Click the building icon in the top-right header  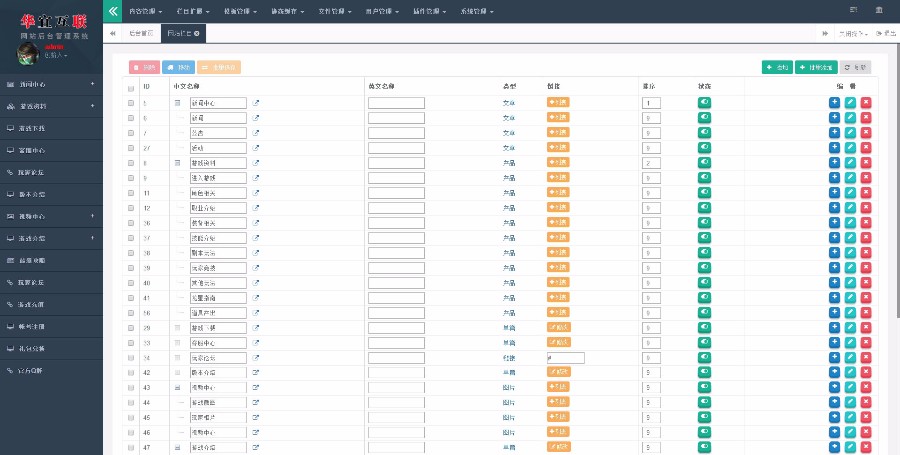point(879,10)
